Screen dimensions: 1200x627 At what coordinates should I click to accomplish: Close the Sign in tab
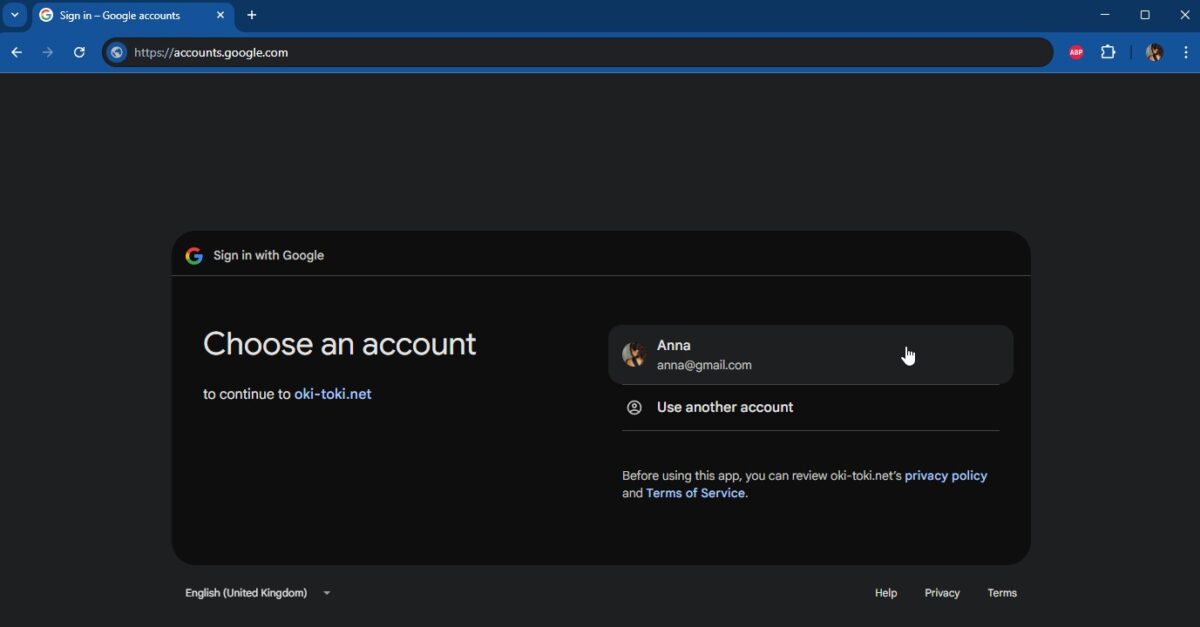220,15
